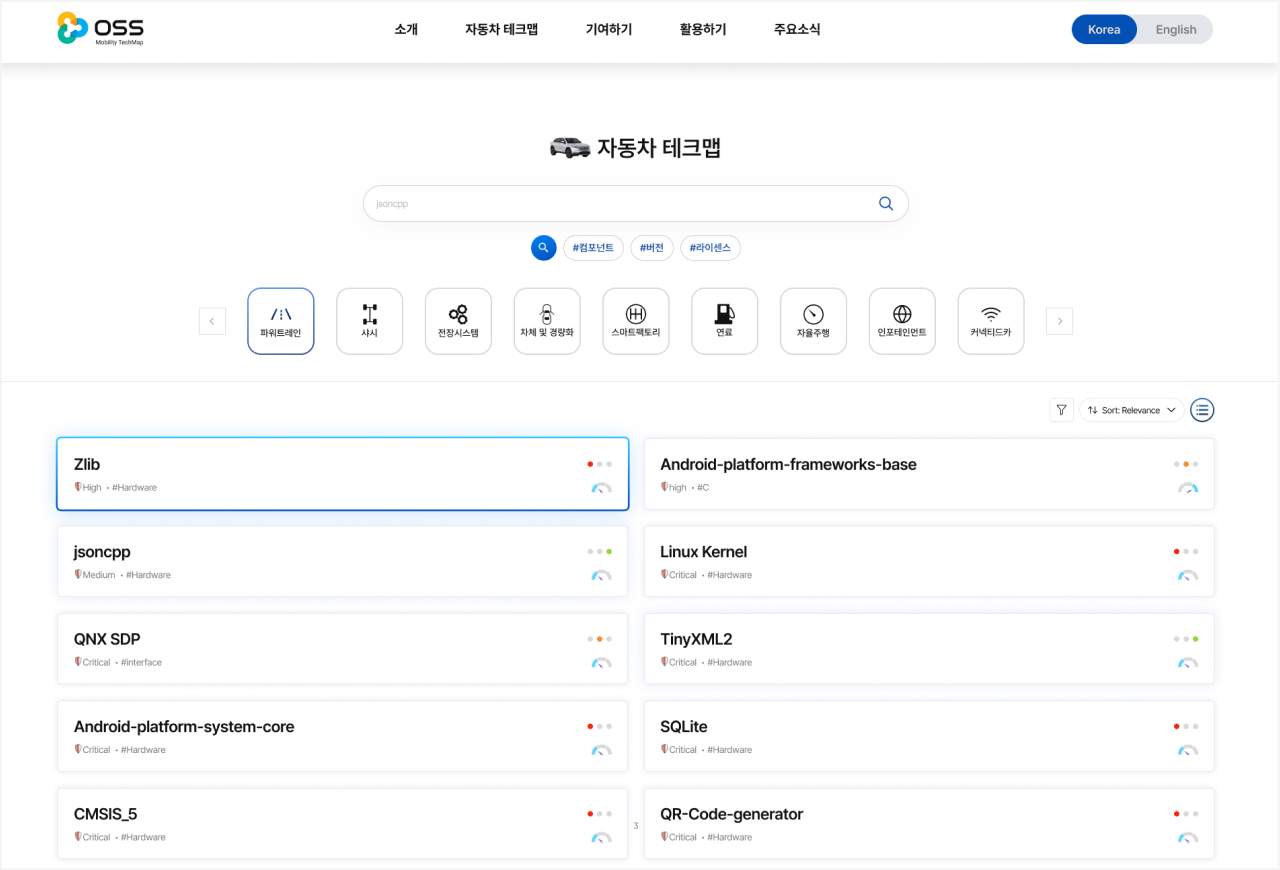Click the #버전 tag button

652,248
